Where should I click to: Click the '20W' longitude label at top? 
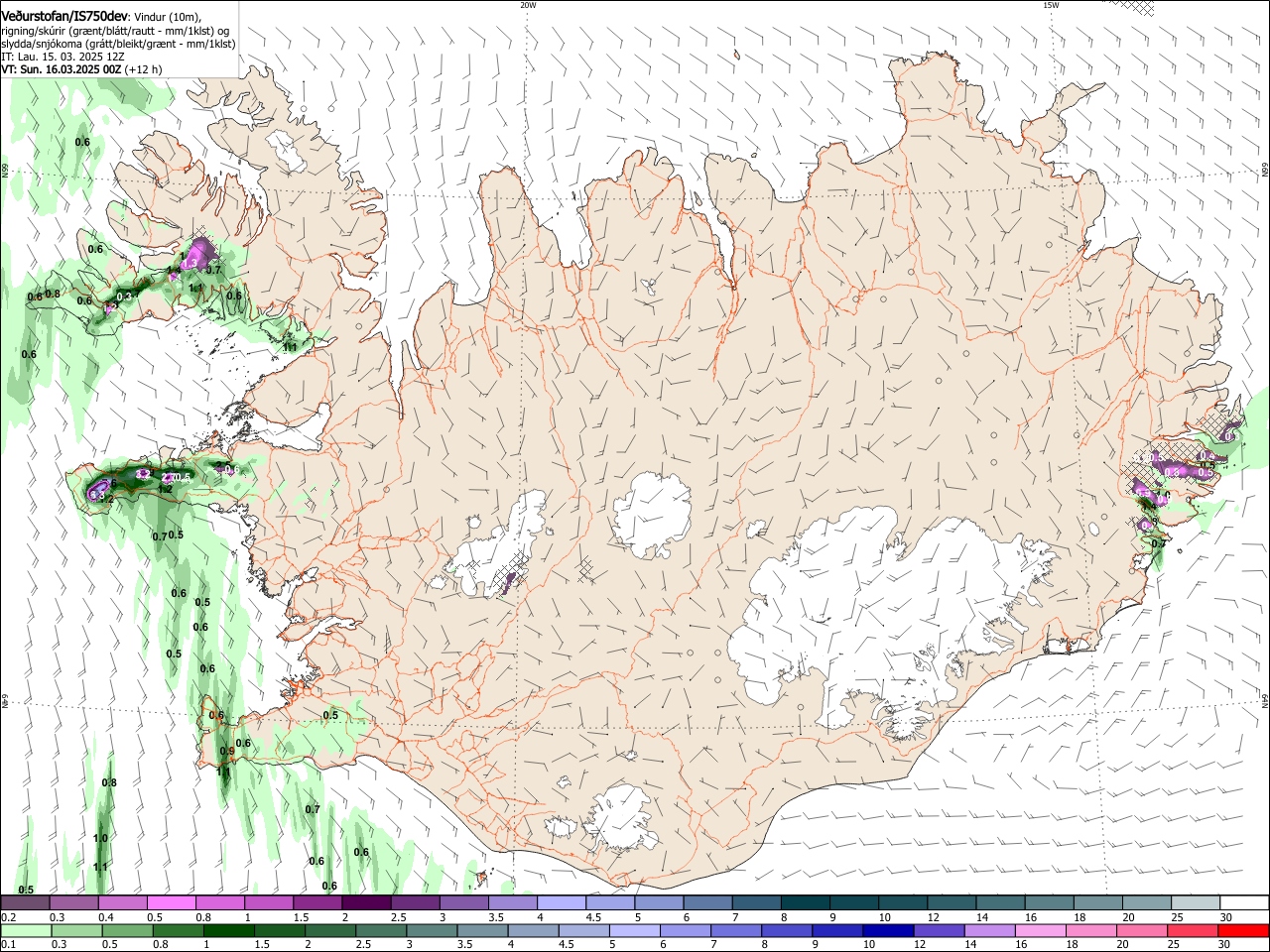click(528, 5)
